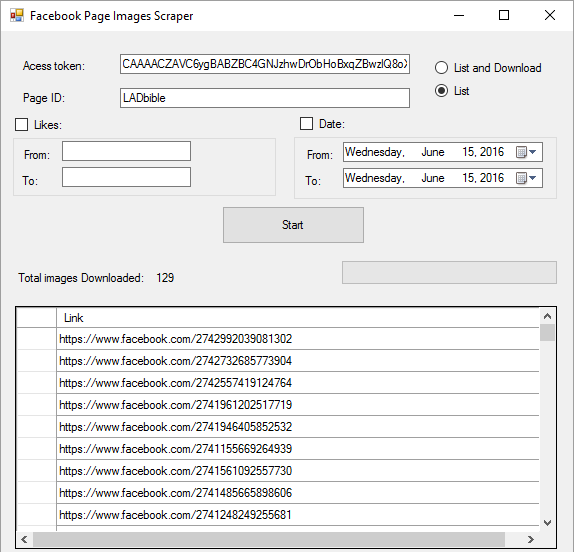This screenshot has height=552, width=574.
Task: Enable the Date filter checkbox
Action: [306, 124]
